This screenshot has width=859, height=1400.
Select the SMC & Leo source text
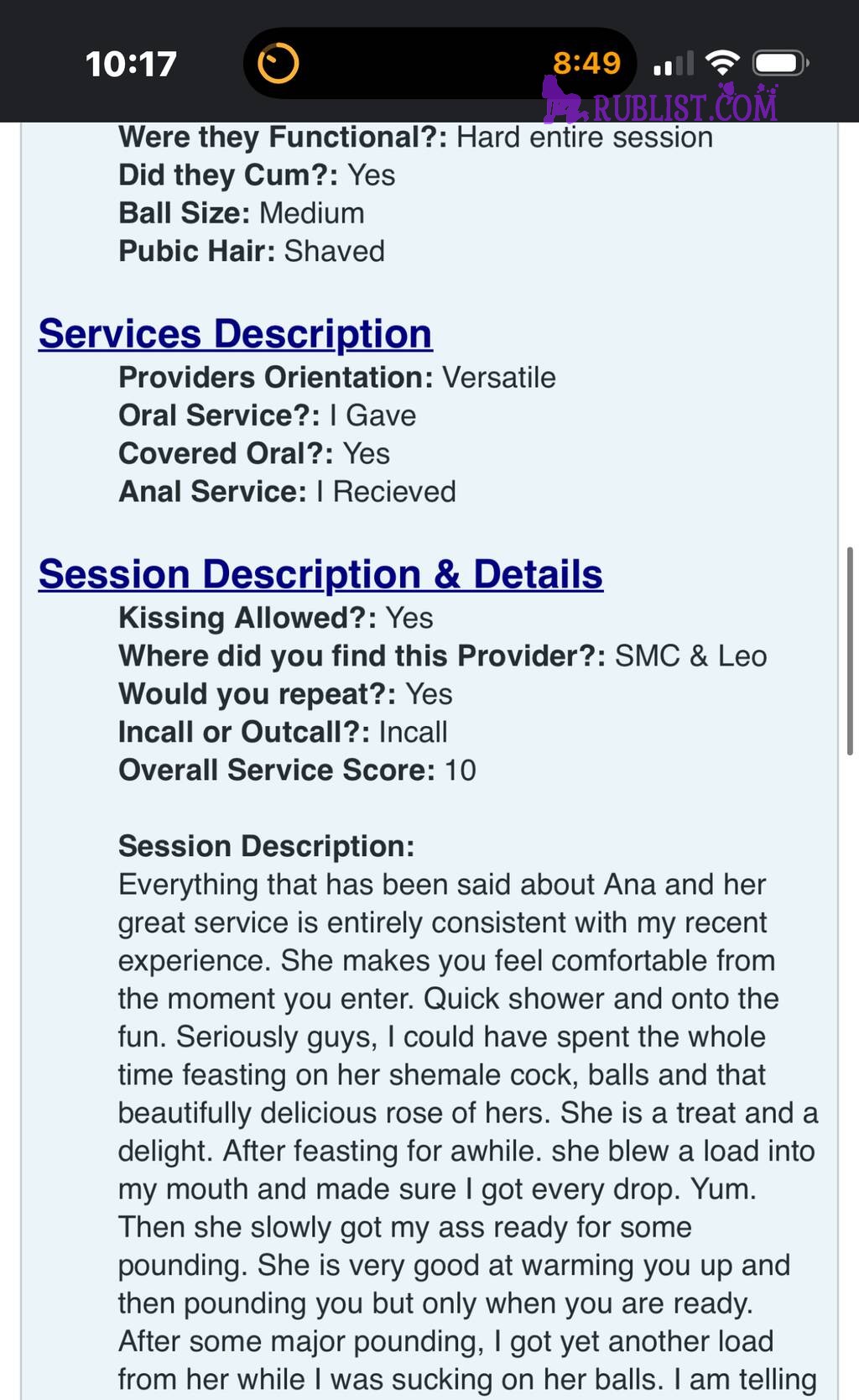(691, 656)
